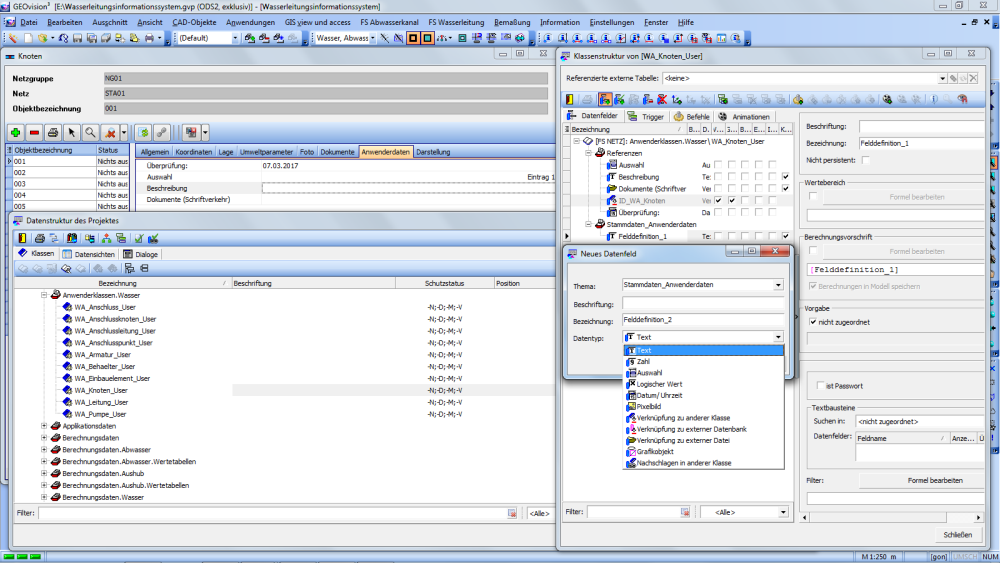
Task: Switch to the Koordinaten tab in Knoten
Action: pos(193,152)
